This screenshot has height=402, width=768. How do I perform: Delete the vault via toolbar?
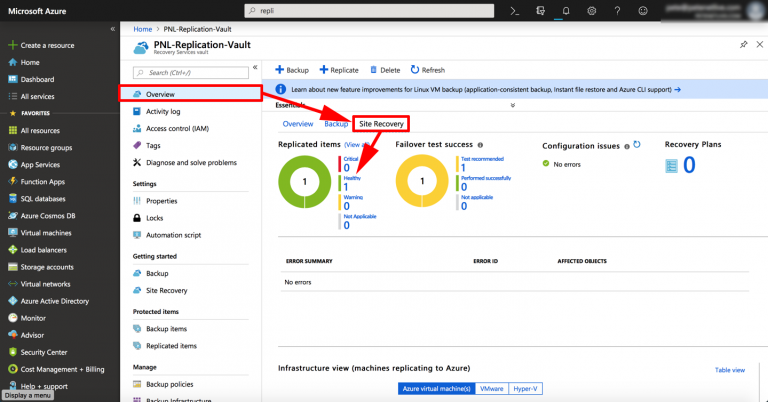click(x=385, y=70)
